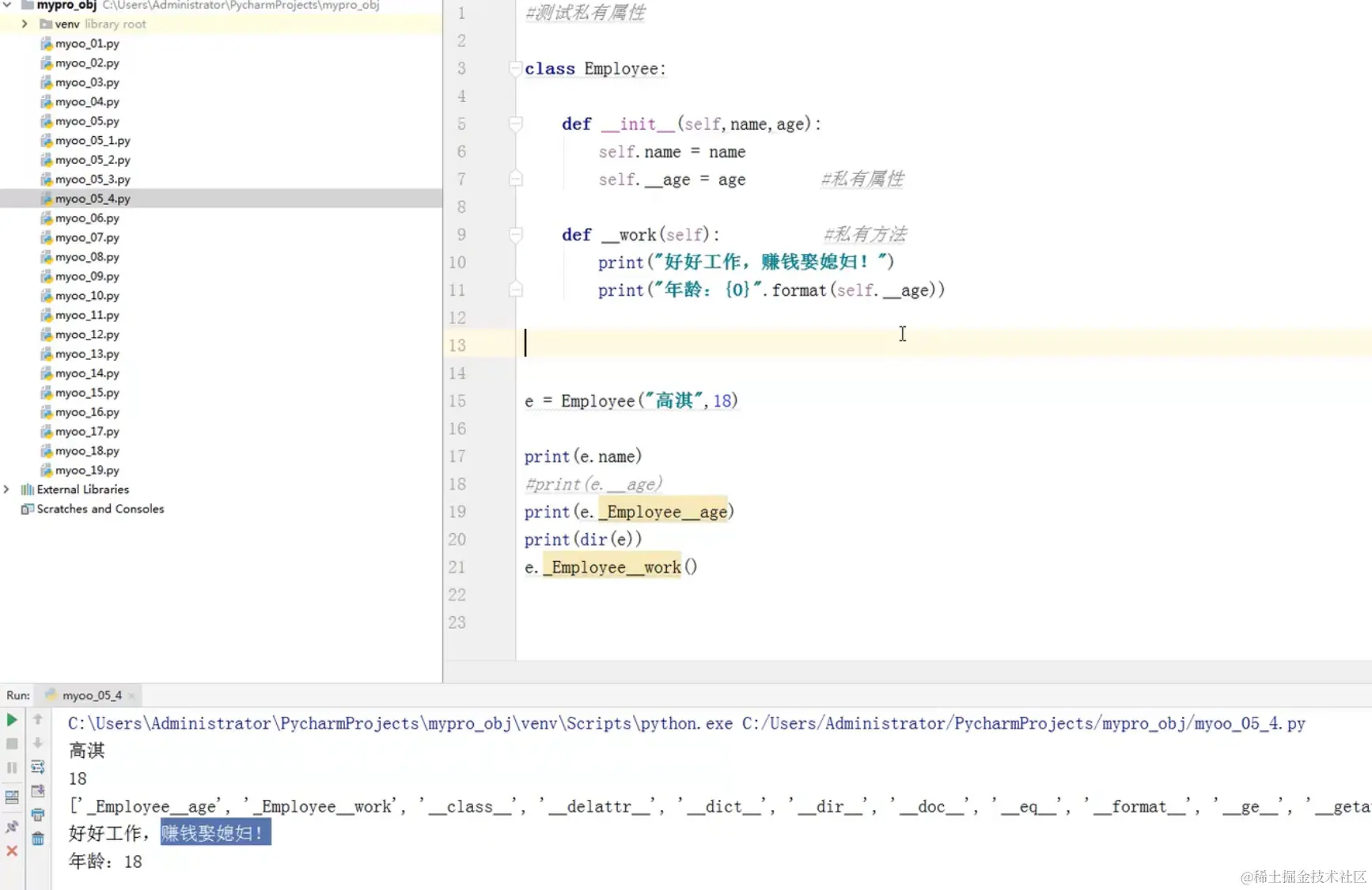1372x890 pixels.
Task: Close the myoo_05_4 Run tab
Action: click(131, 696)
